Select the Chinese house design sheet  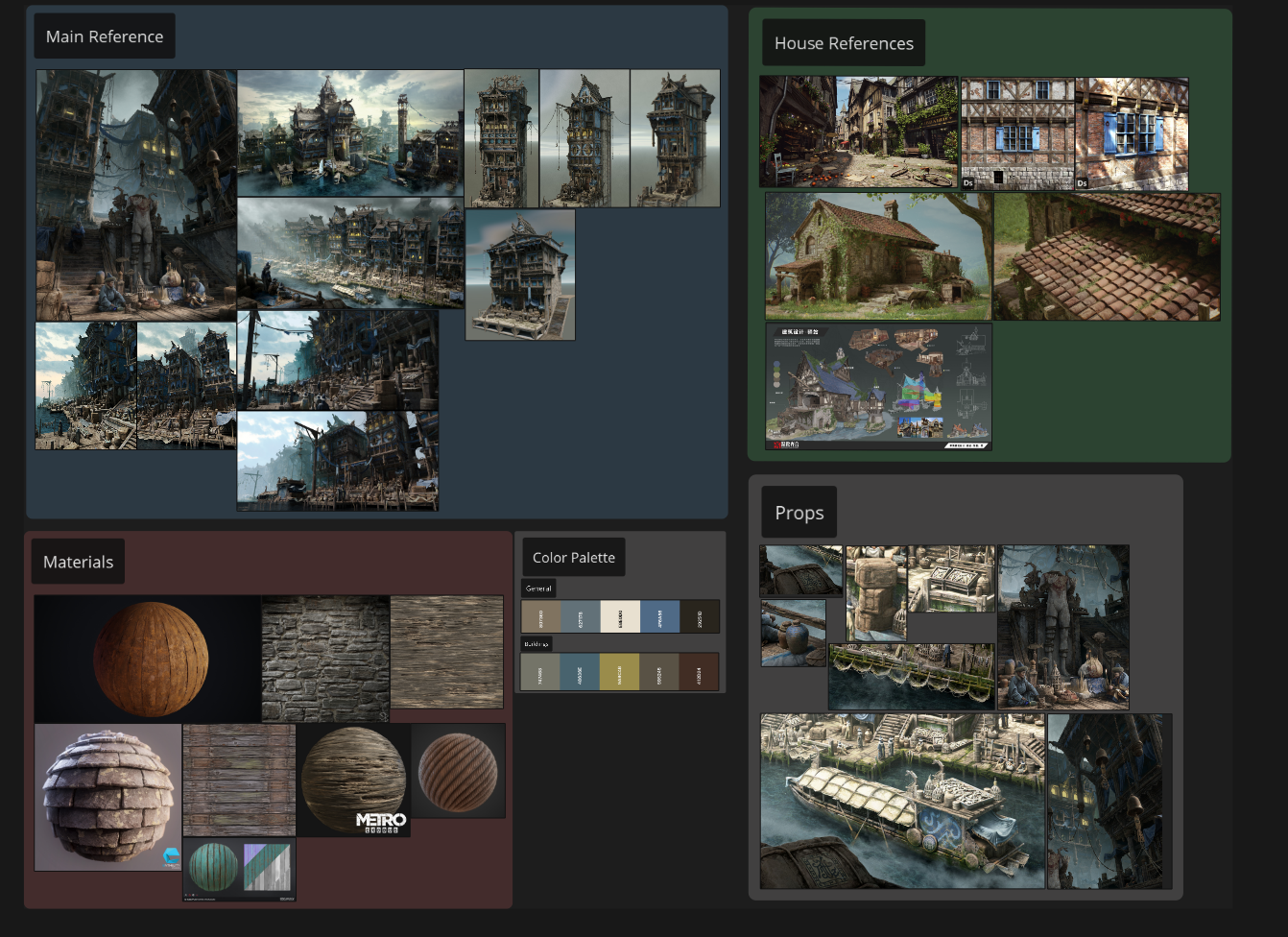pyautogui.click(x=878, y=386)
